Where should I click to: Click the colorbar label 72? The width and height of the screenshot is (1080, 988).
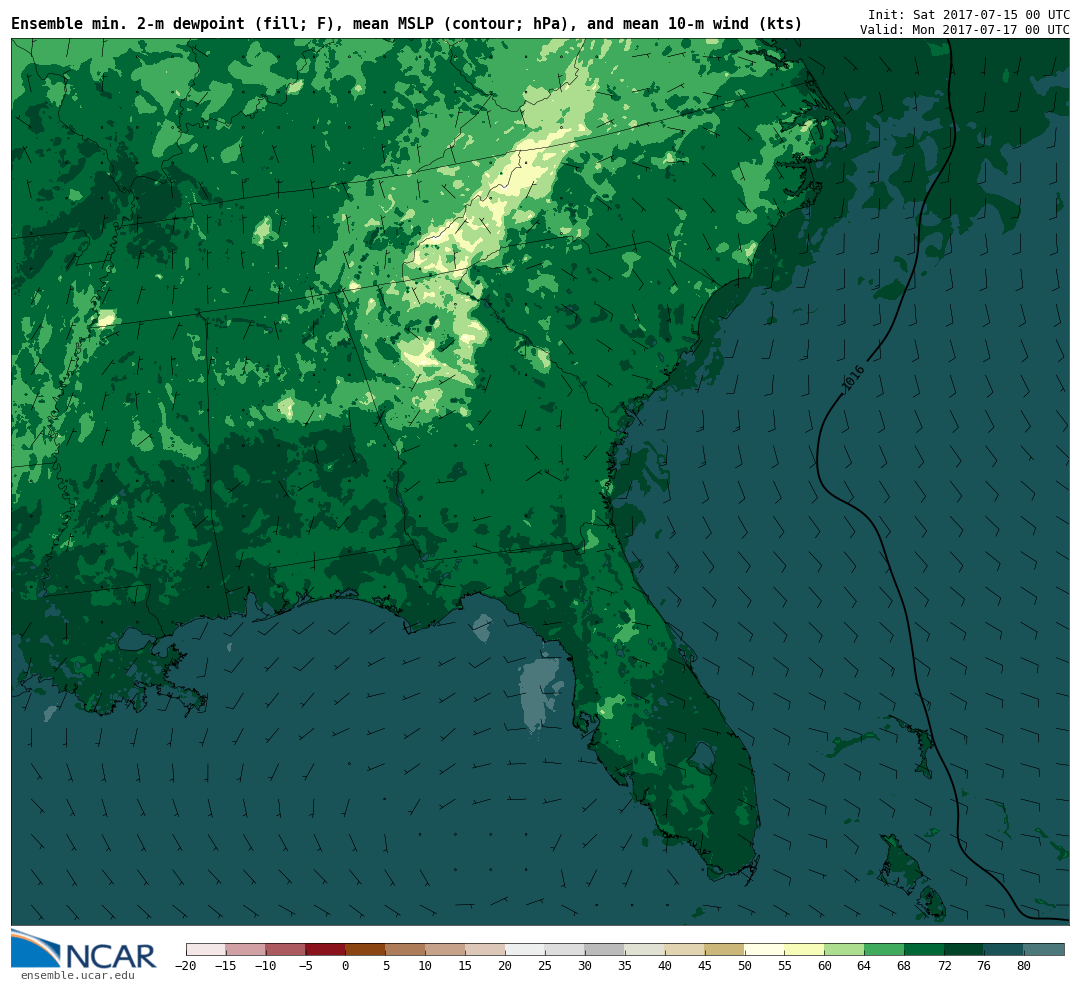[944, 966]
